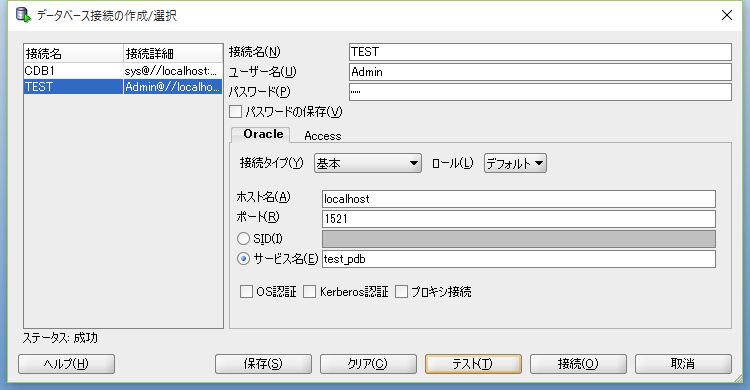The image size is (750, 390).
Task: Enable the Kerberos認証 checkbox
Action: pos(309,291)
